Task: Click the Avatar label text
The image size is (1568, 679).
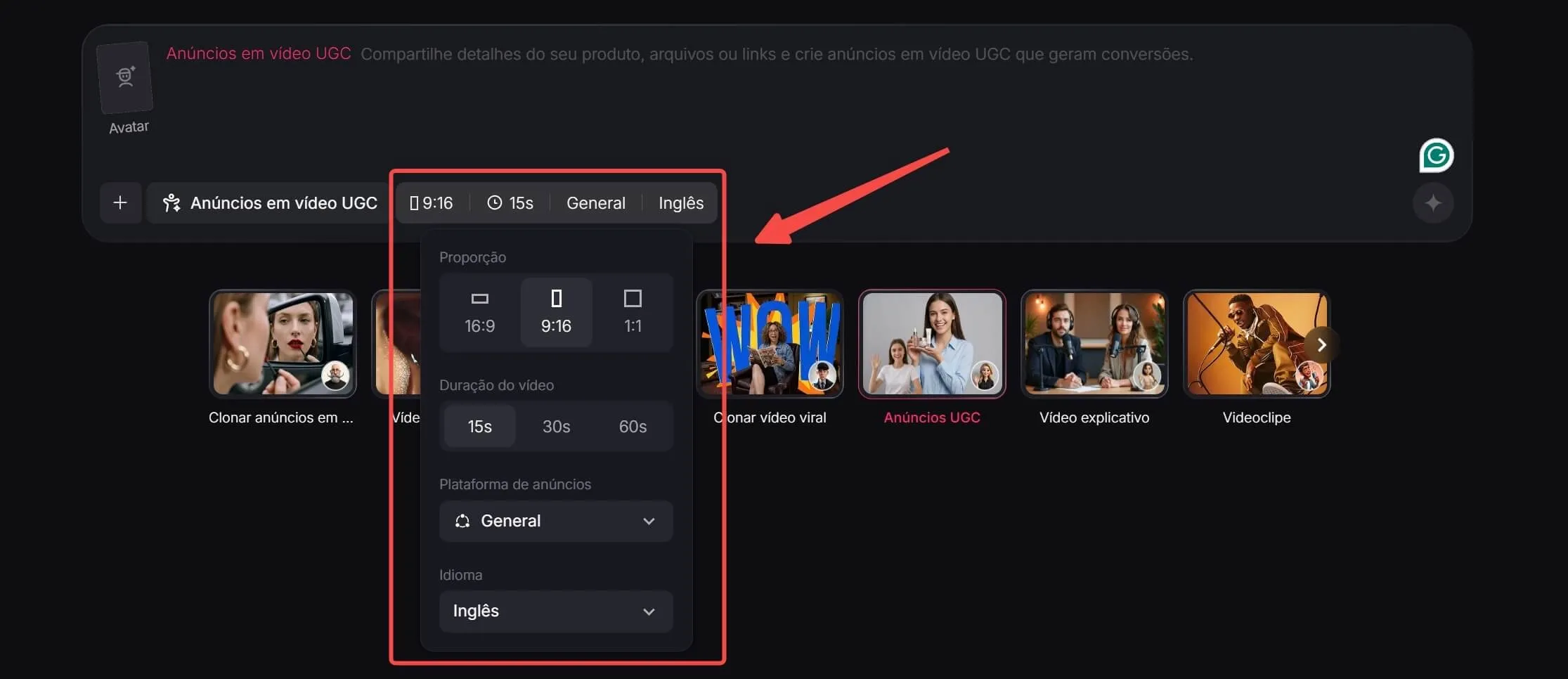Action: [x=129, y=127]
